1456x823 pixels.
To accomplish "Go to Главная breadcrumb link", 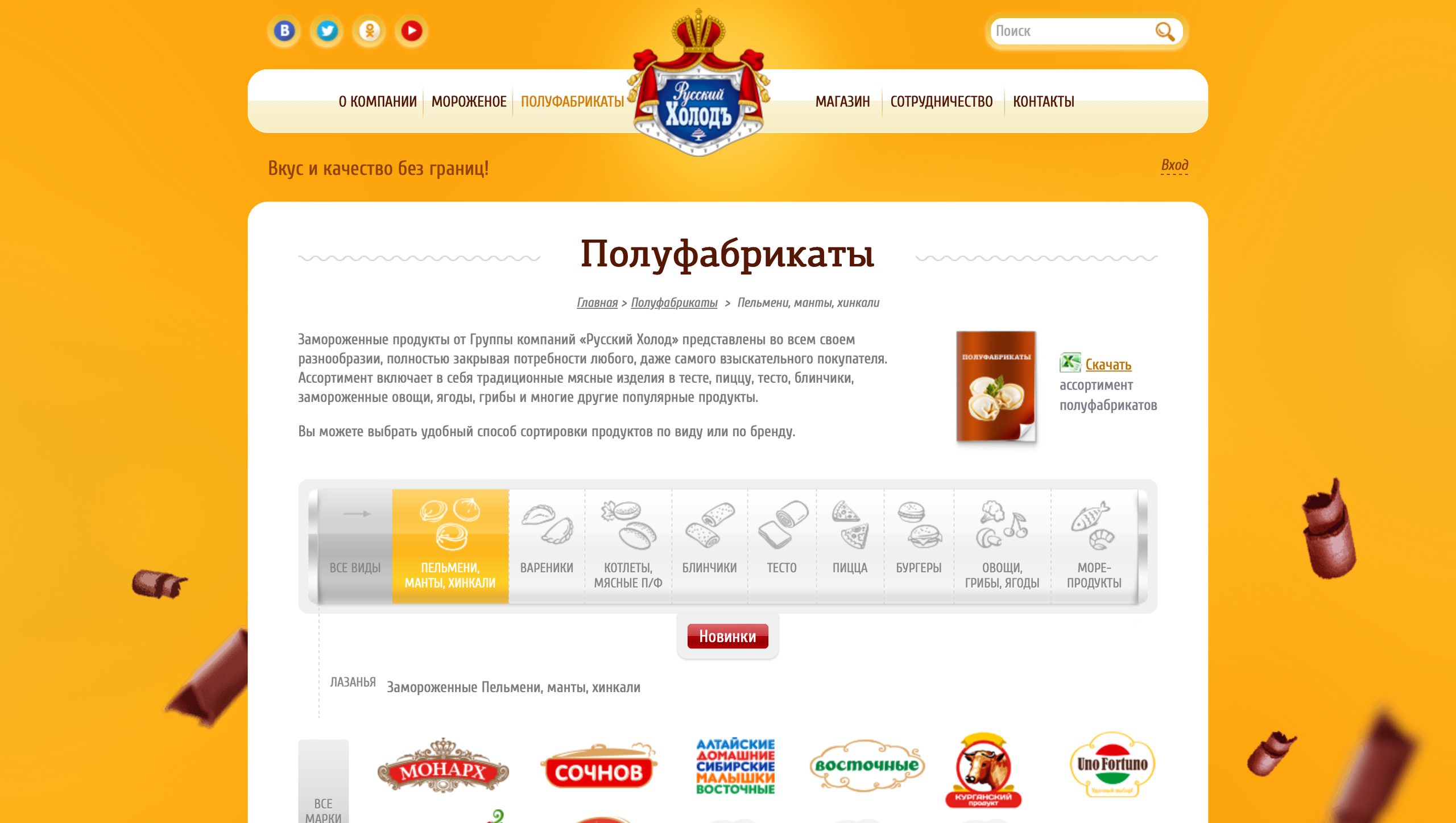I will [x=597, y=303].
